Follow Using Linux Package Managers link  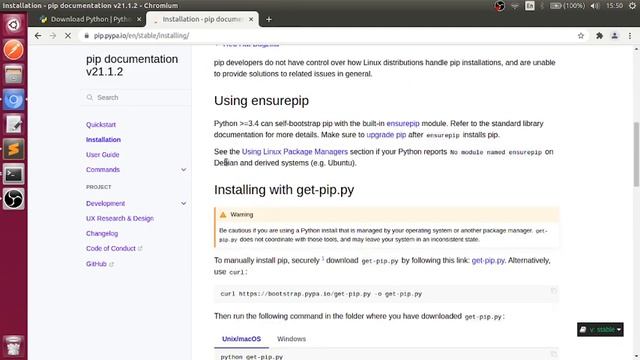pos(295,151)
